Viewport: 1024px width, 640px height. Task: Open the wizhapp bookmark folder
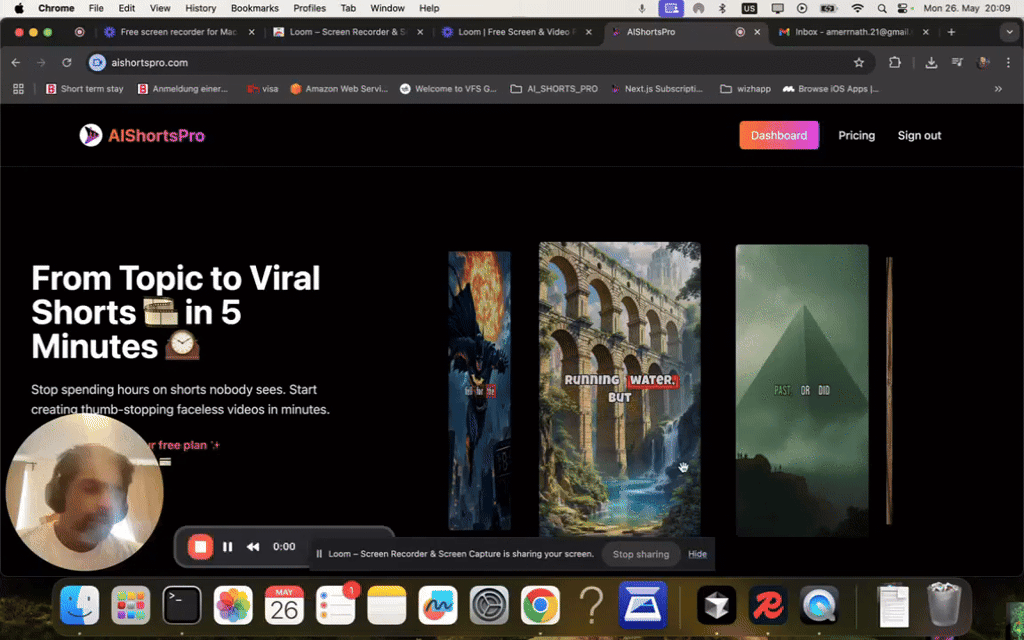pyautogui.click(x=745, y=89)
